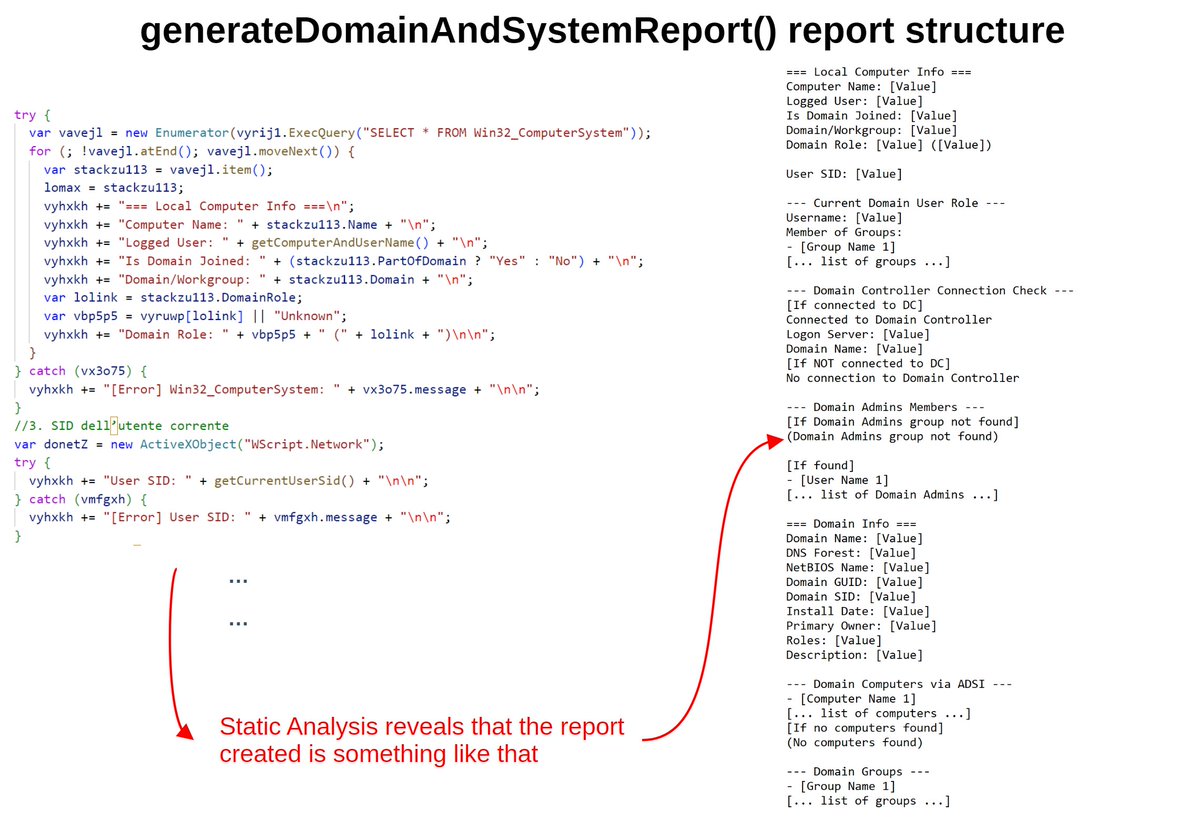
Task: Click the line "[If found]"
Action: (820, 465)
